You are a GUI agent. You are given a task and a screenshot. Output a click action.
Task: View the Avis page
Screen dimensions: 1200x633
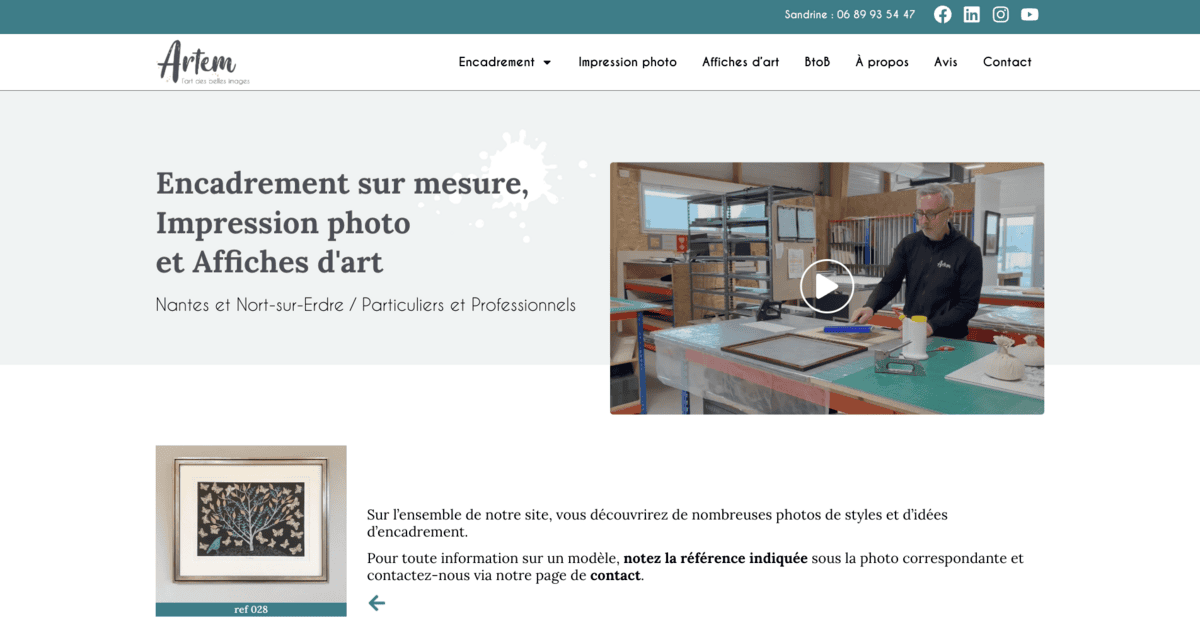(x=946, y=62)
